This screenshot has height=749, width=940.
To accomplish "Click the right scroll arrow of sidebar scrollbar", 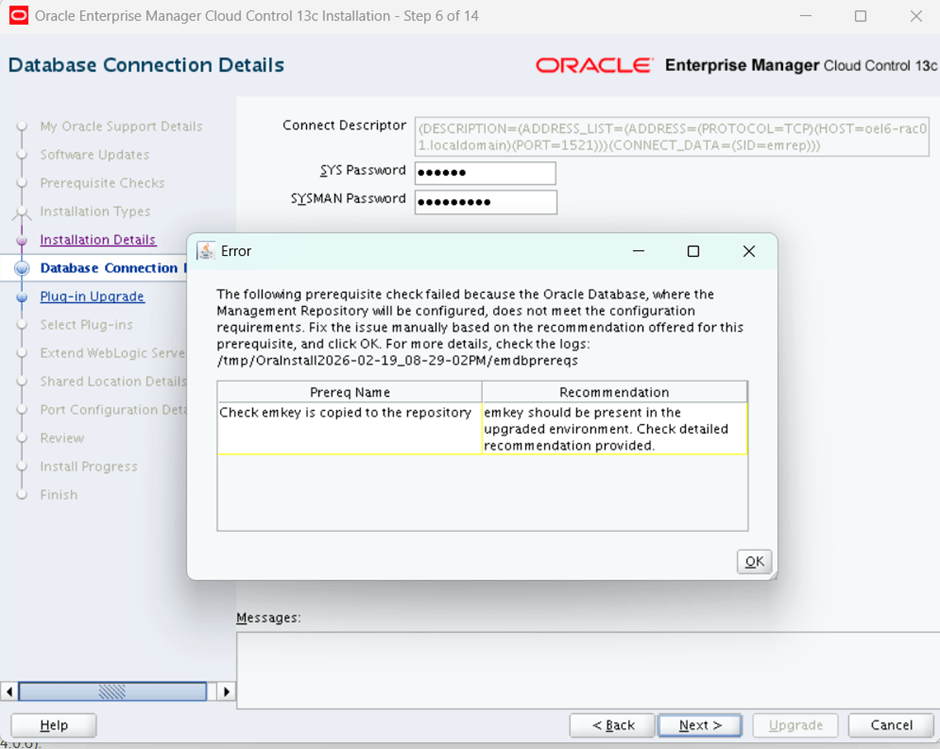I will pos(226,691).
